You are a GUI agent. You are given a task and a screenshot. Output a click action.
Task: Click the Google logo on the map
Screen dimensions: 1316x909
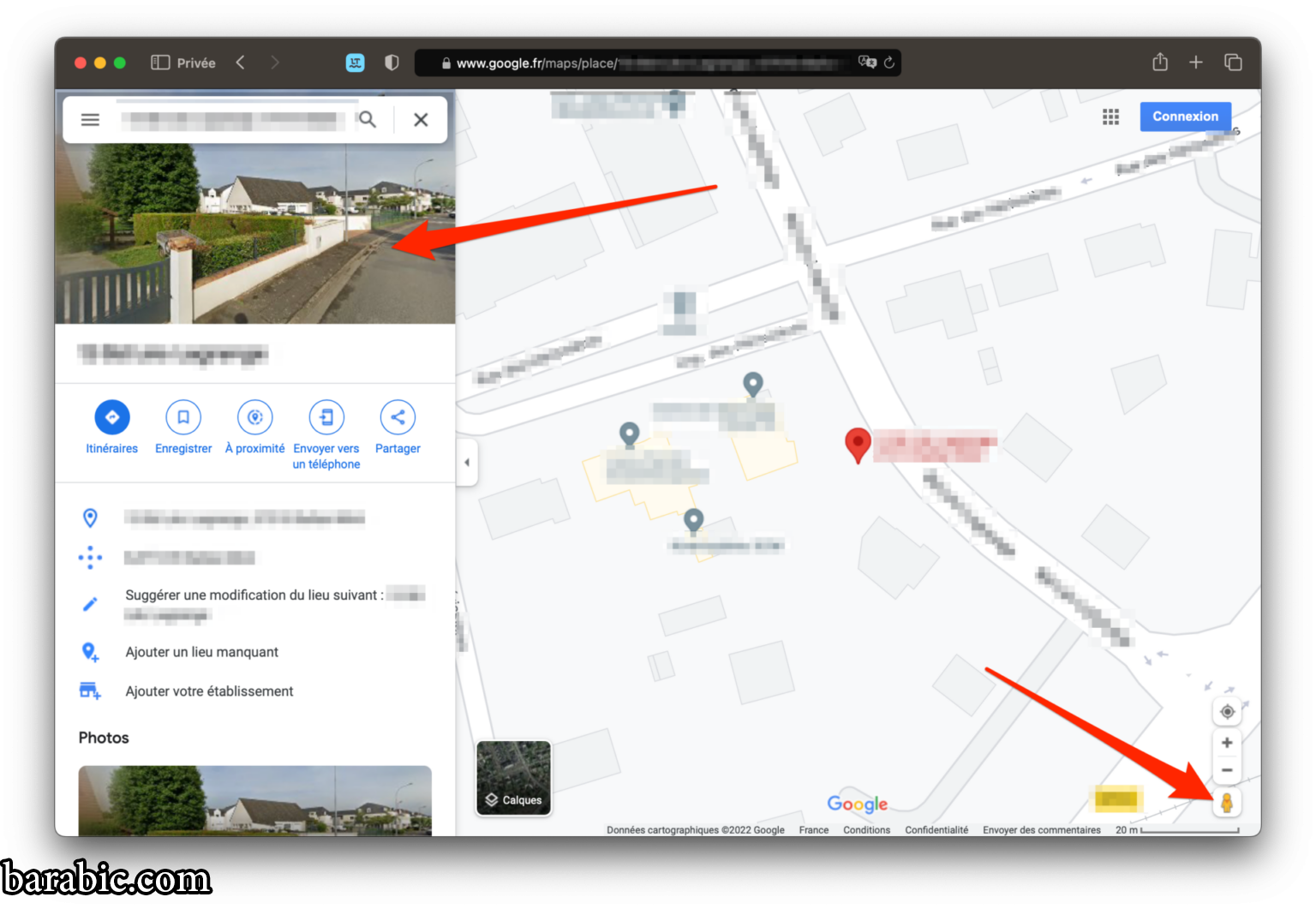pos(858,804)
